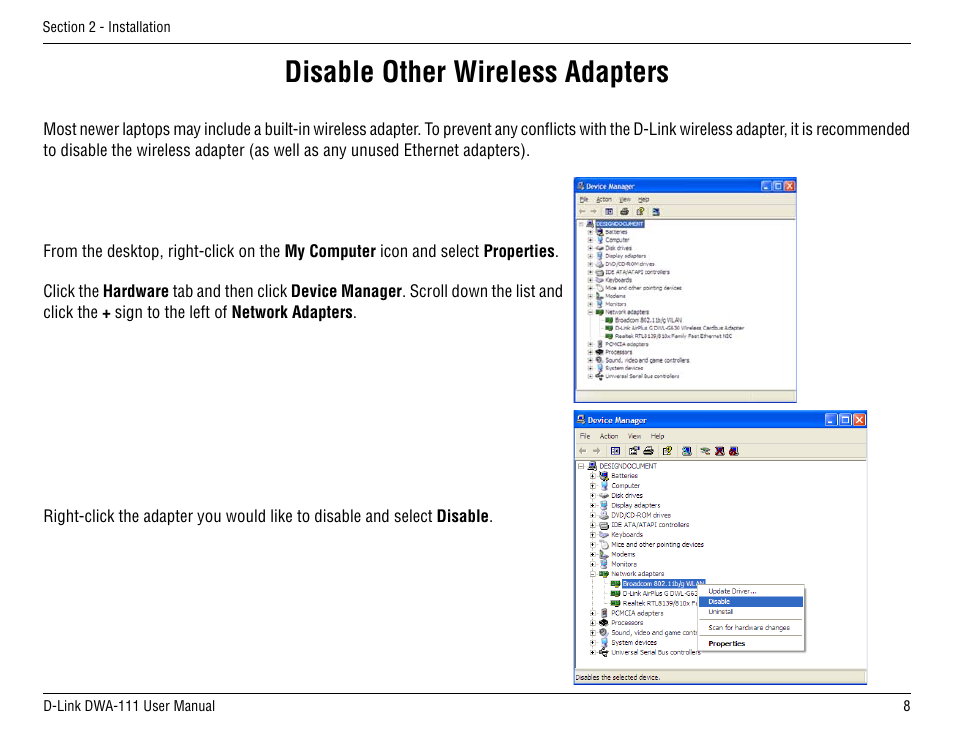The width and height of the screenshot is (954, 738).
Task: Click Scan for hardware monitor icon, lower toolbar
Action: click(686, 451)
